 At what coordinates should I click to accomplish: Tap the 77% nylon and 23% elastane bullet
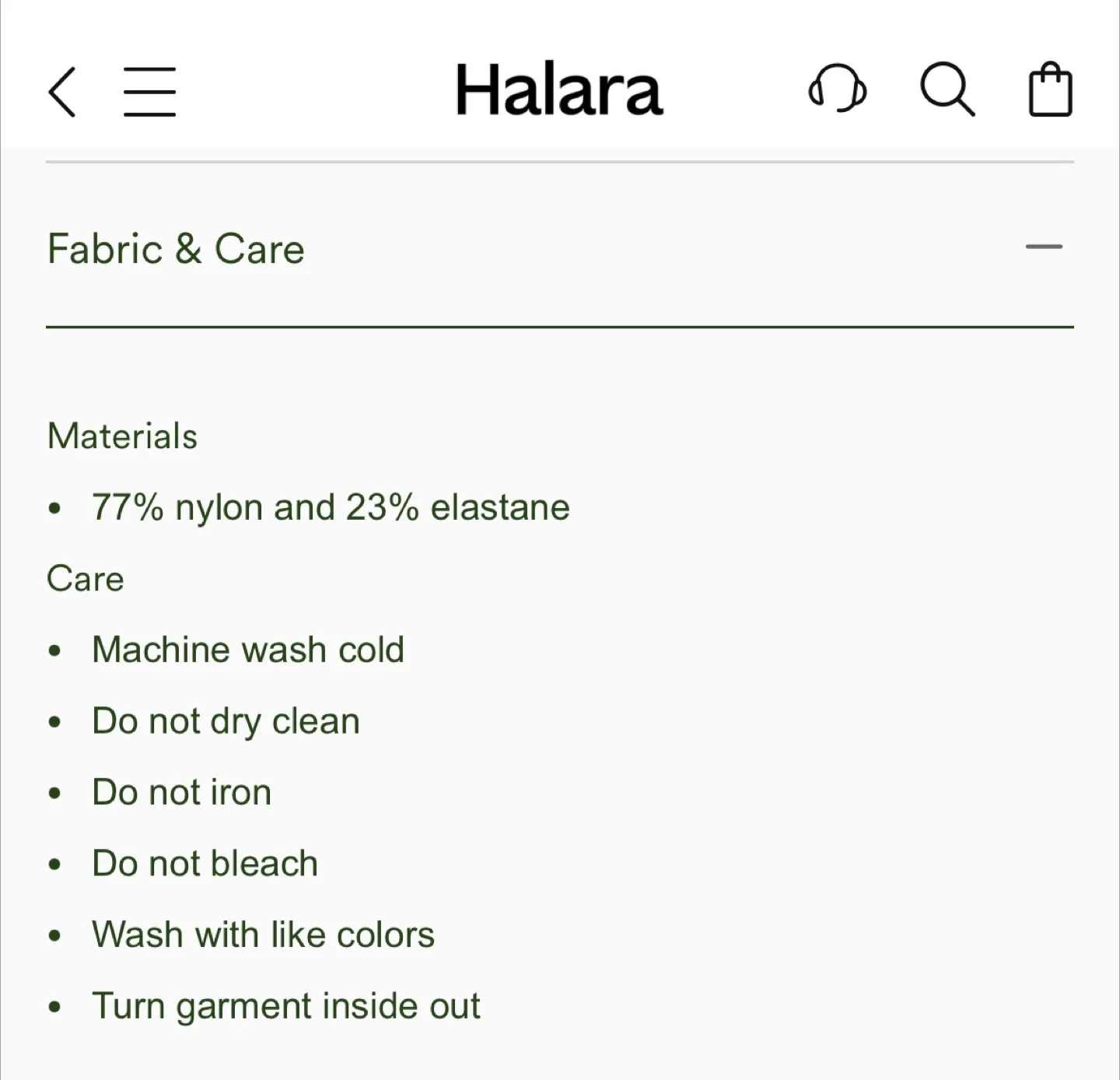pyautogui.click(x=331, y=507)
